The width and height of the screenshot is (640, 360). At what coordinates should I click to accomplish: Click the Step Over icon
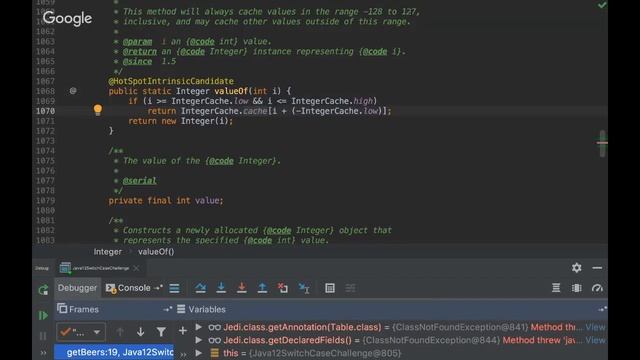coord(200,288)
